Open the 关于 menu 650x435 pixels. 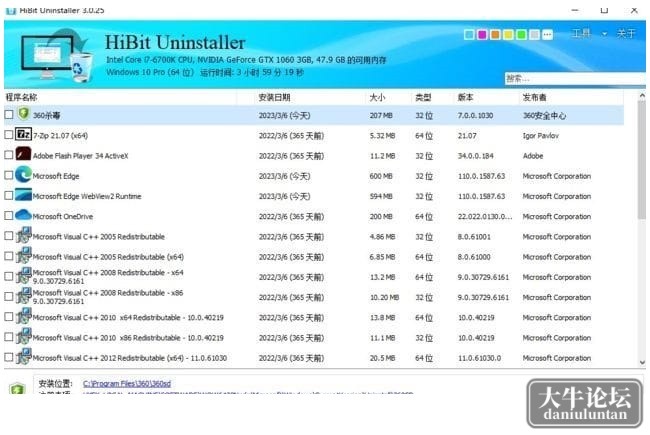[x=626, y=34]
